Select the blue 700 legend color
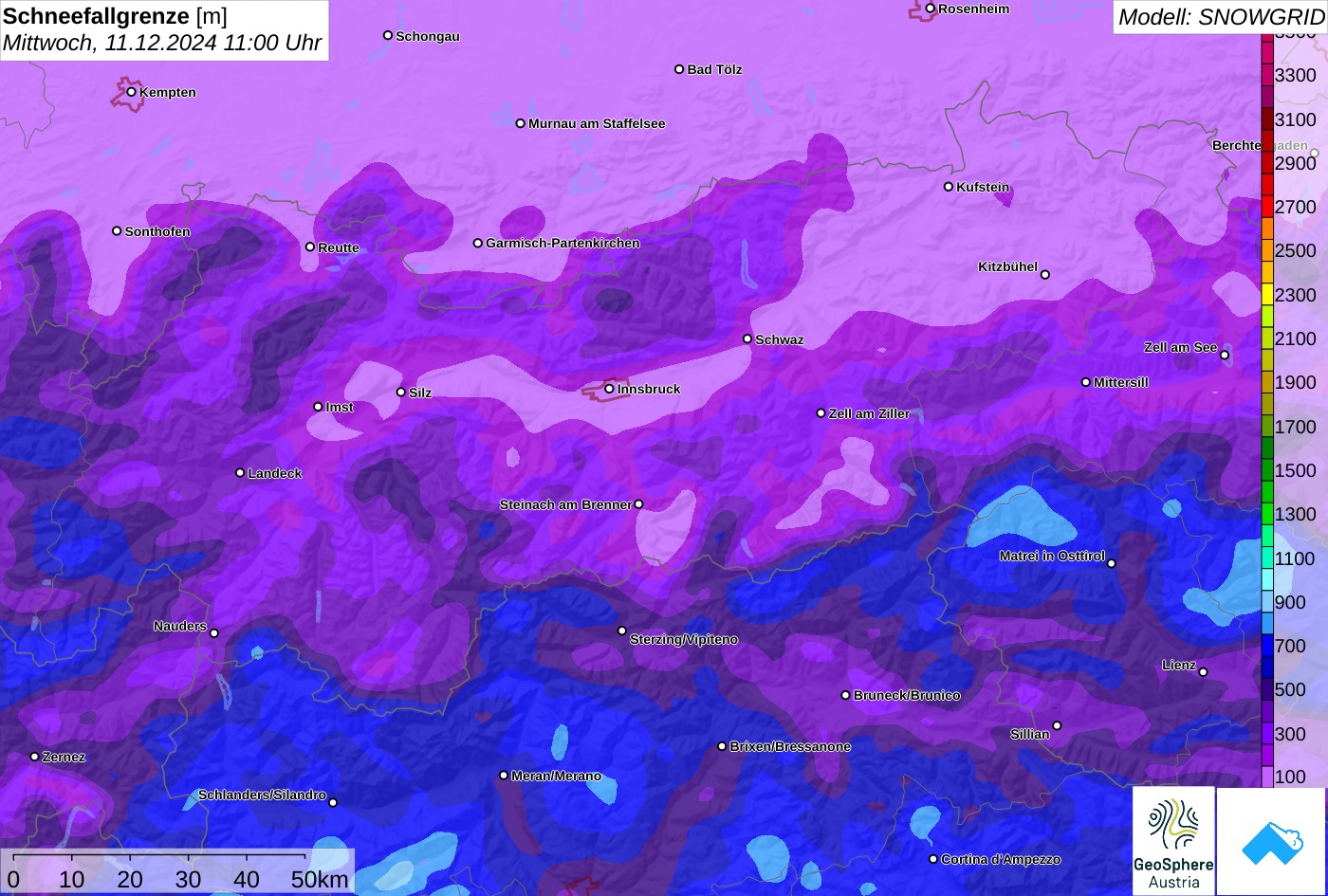The image size is (1328, 896). [1267, 646]
